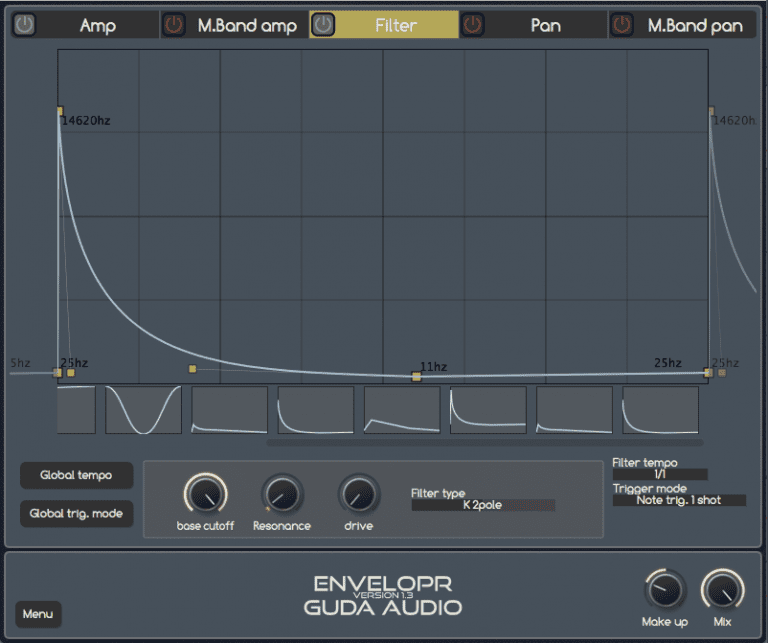This screenshot has width=768, height=643.
Task: Choose the fourth preset thumbnail with steep decay
Action: [x=316, y=410]
